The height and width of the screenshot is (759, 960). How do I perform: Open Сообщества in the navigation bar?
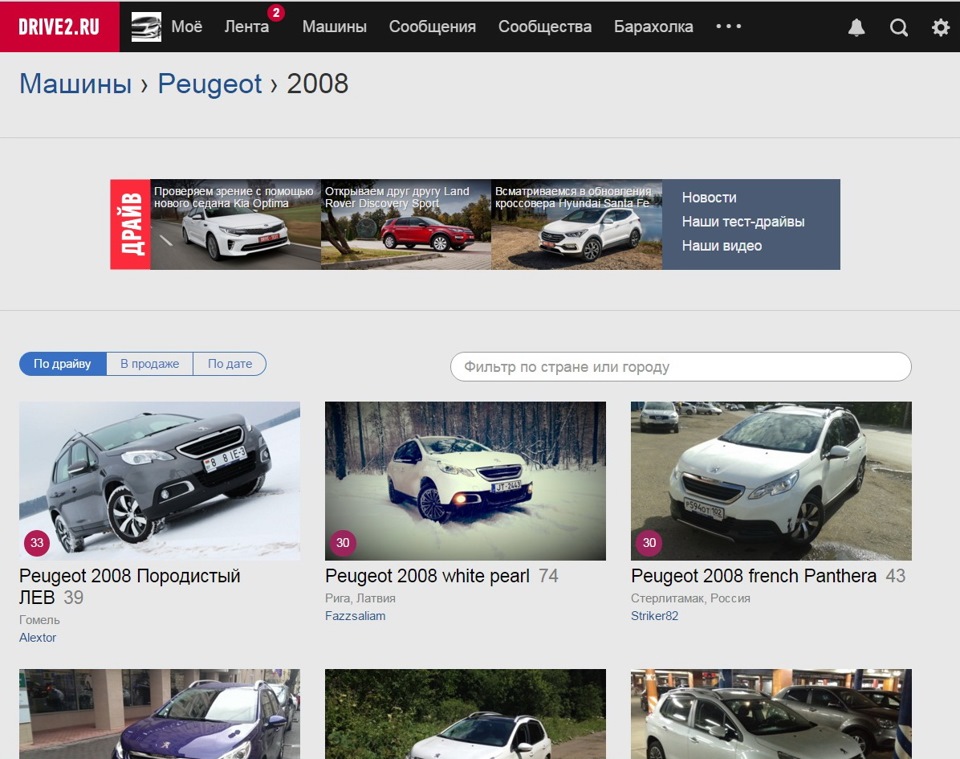click(545, 27)
